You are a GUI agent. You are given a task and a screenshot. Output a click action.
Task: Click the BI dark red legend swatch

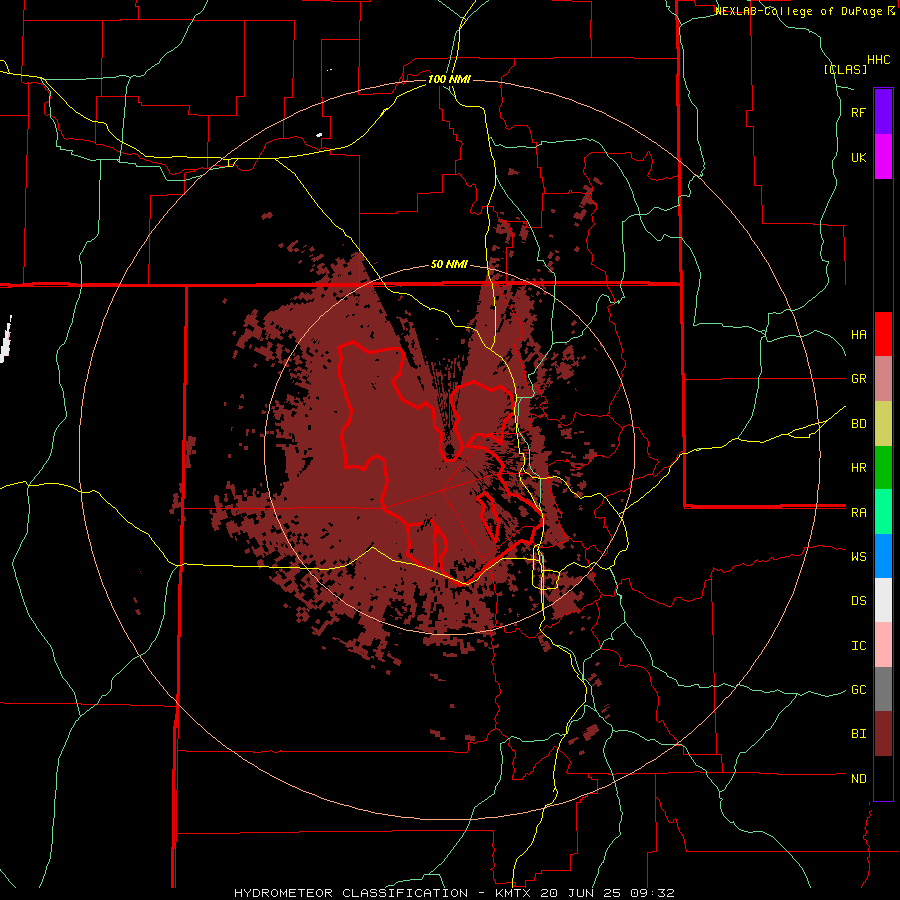pyautogui.click(x=883, y=734)
